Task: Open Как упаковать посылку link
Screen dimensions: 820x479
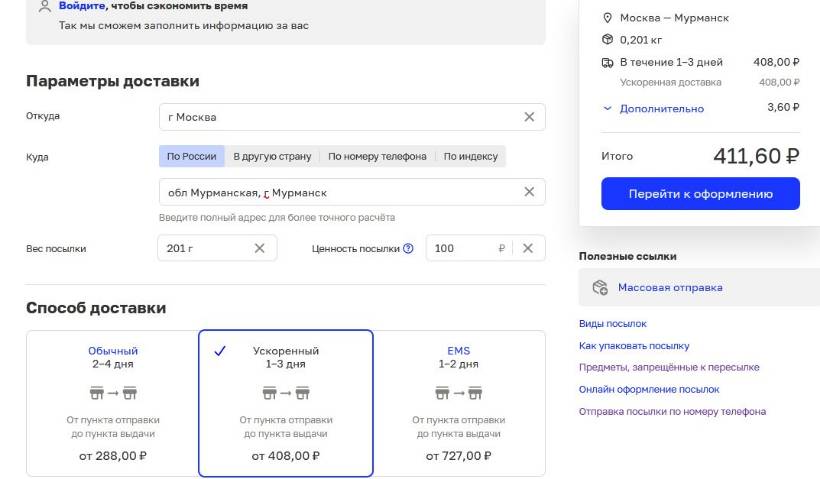Action: click(634, 346)
